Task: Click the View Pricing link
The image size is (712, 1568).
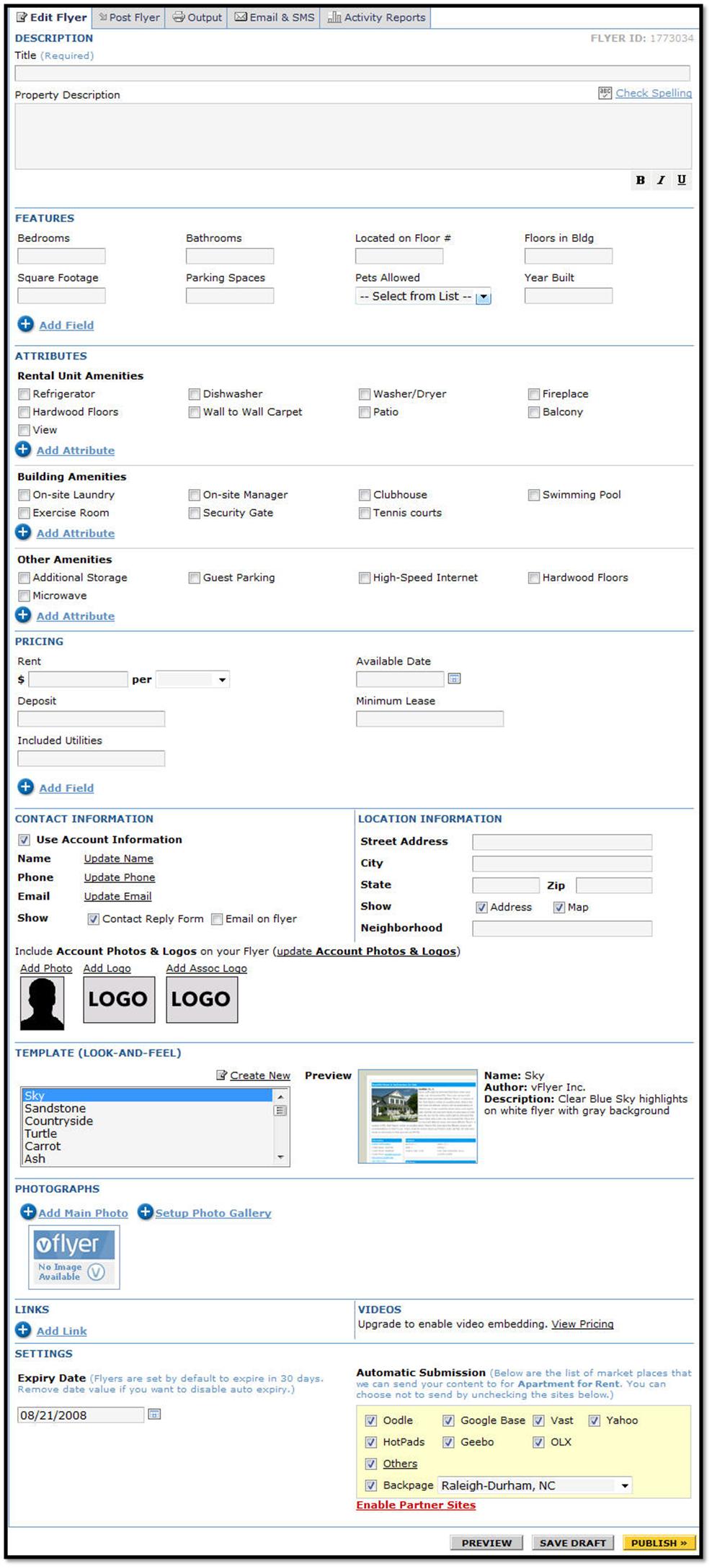Action: pyautogui.click(x=582, y=1324)
